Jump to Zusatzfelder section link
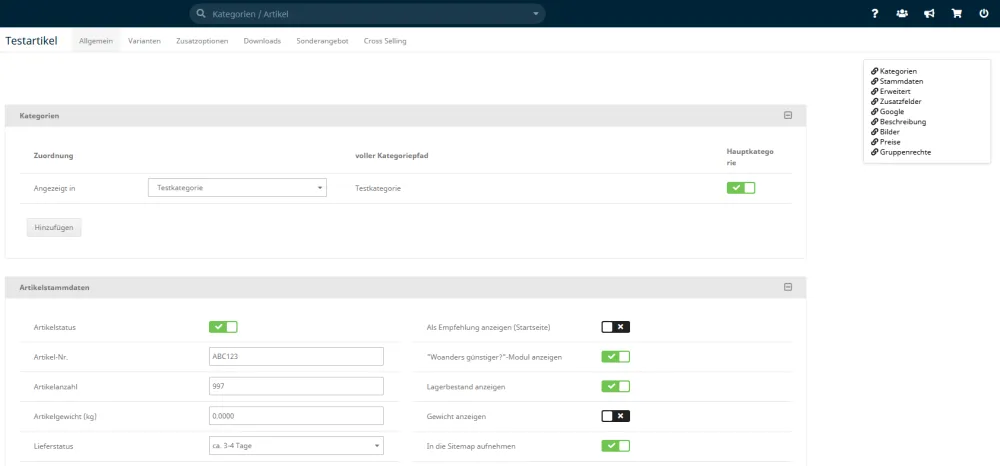 coord(900,101)
